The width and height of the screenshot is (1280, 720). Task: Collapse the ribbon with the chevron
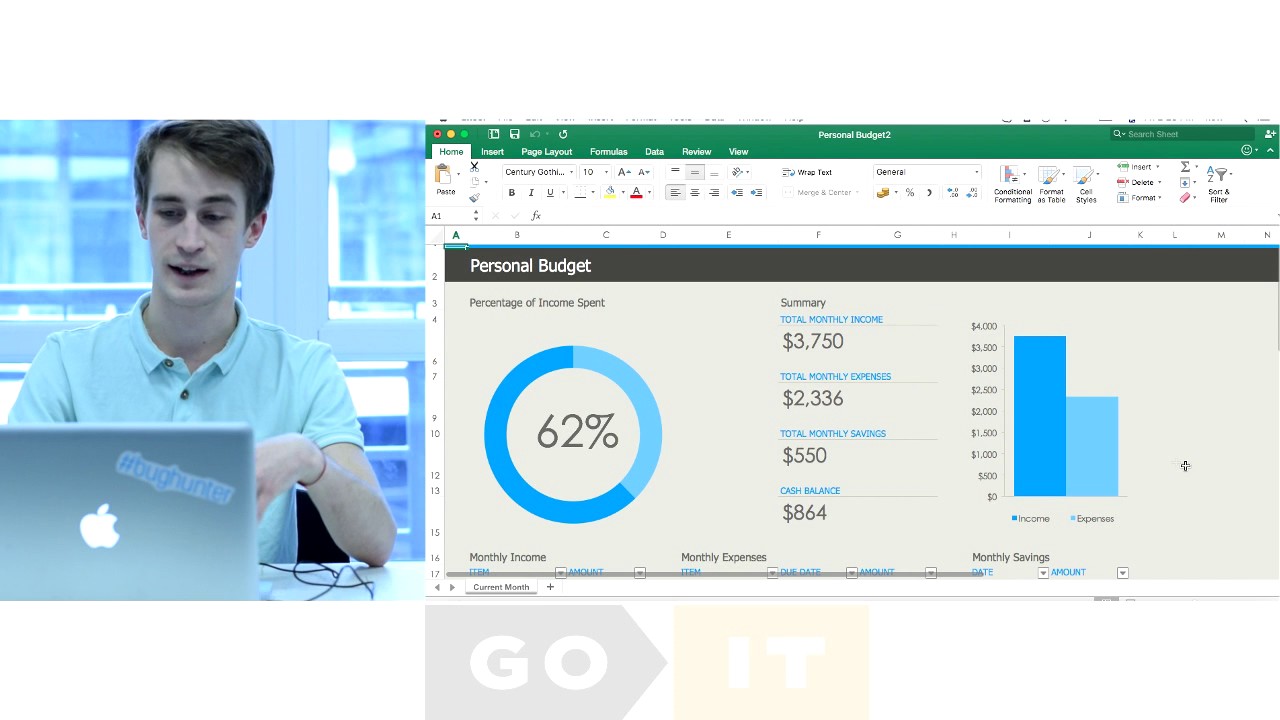(1270, 151)
